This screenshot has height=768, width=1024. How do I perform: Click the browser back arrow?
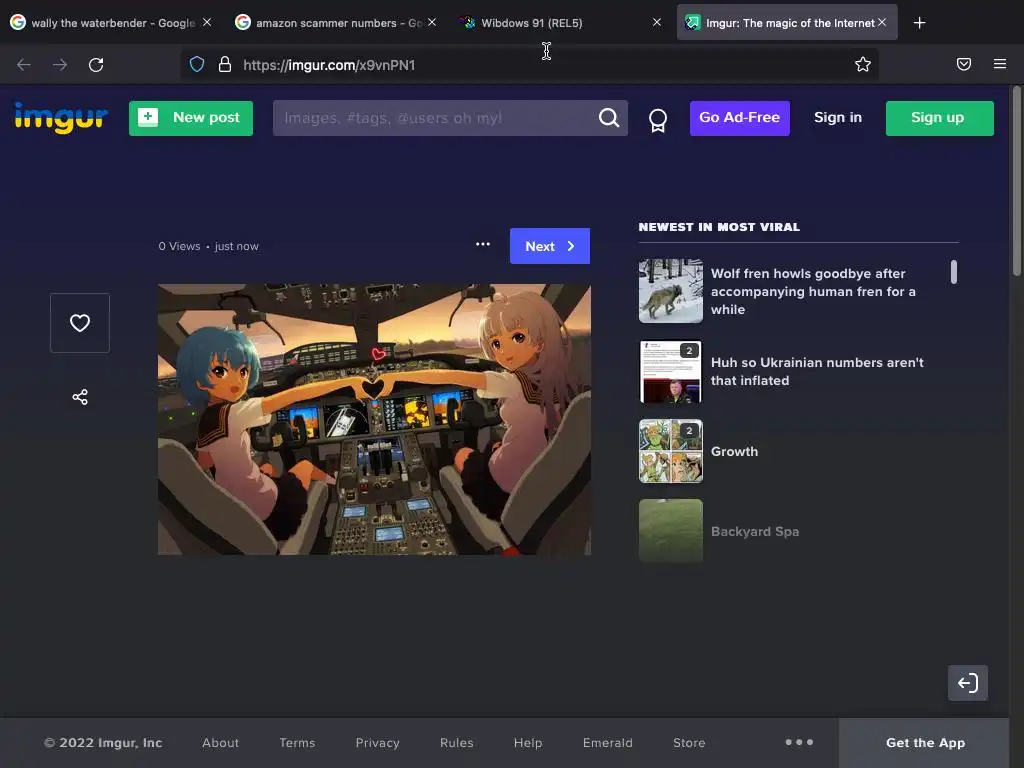point(24,65)
